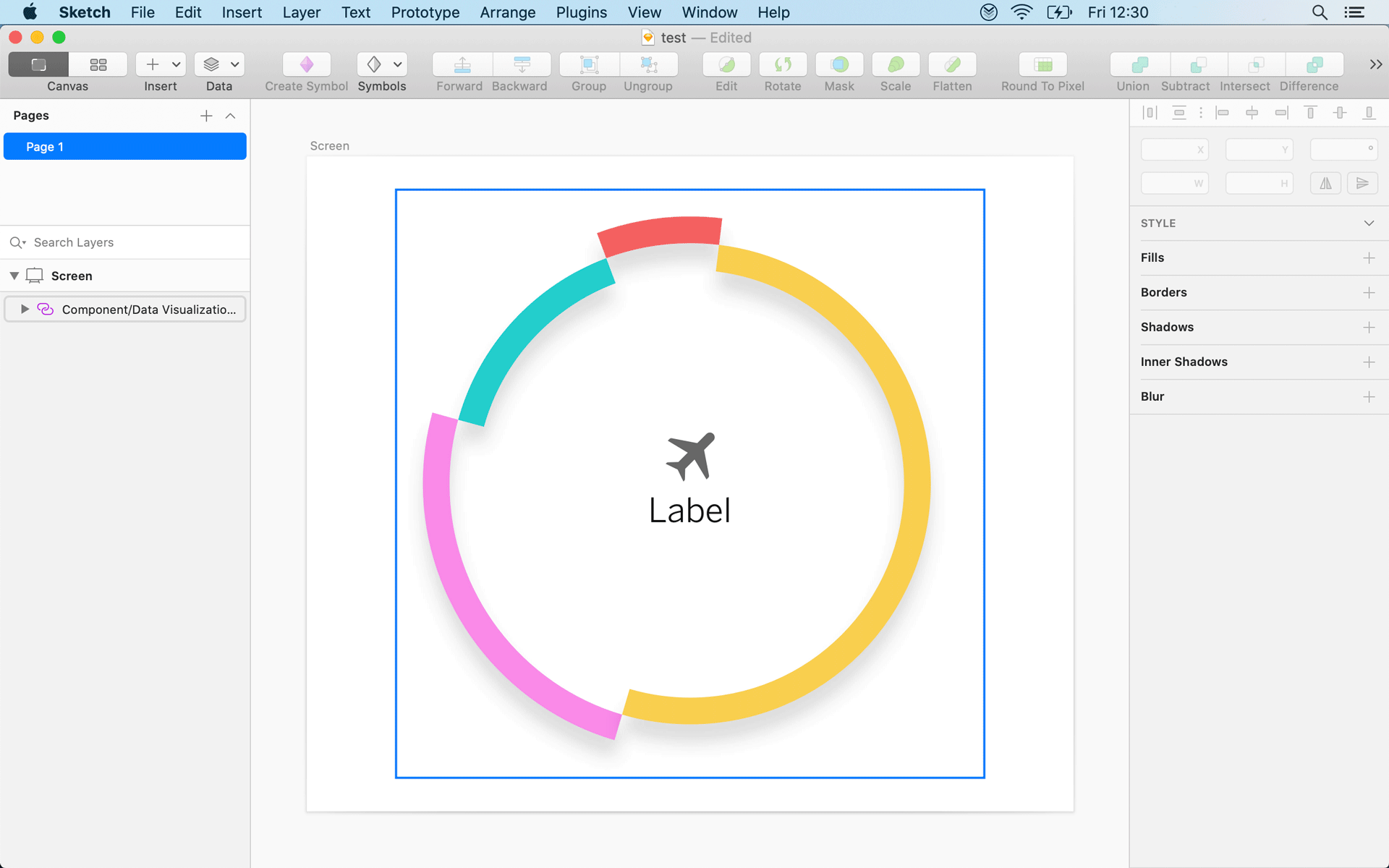The image size is (1389, 868).
Task: Select the Rotate tool icon
Action: 783,64
